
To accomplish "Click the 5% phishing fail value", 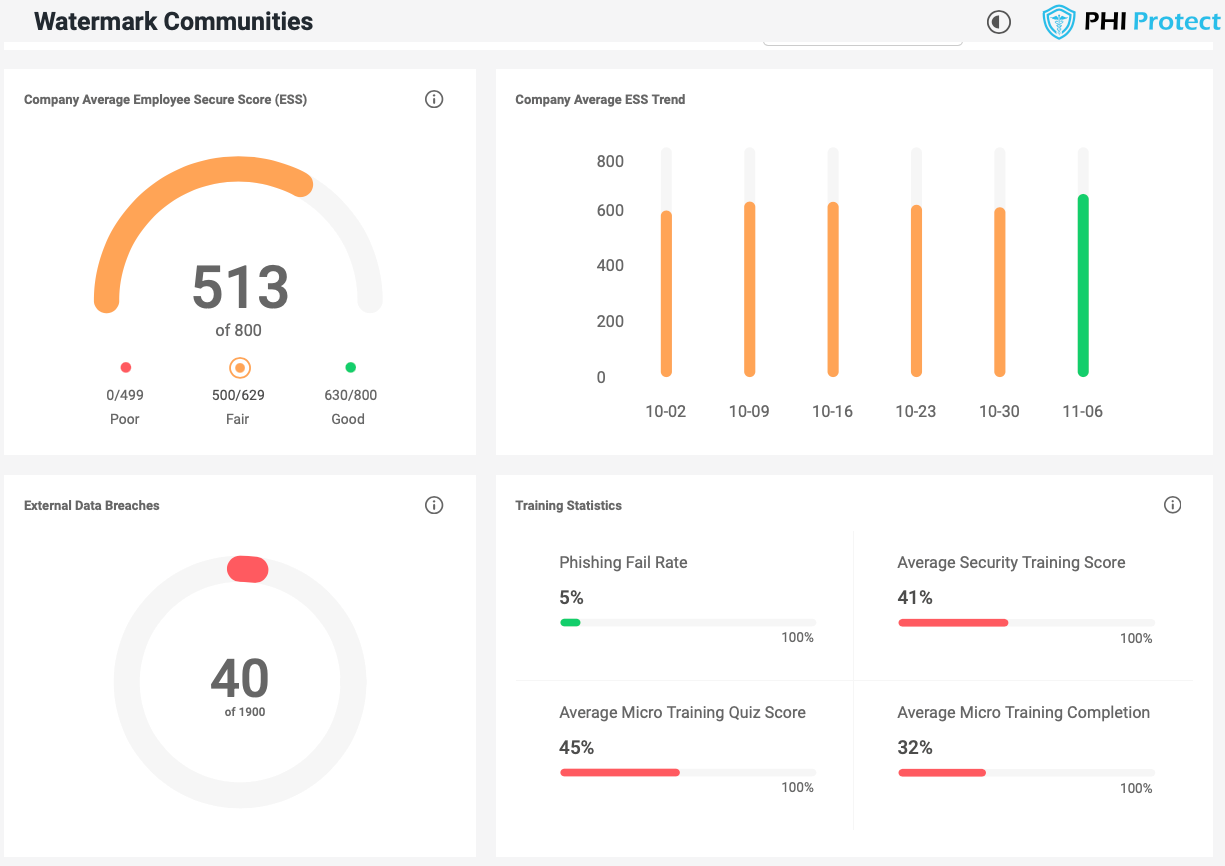I will tap(571, 597).
